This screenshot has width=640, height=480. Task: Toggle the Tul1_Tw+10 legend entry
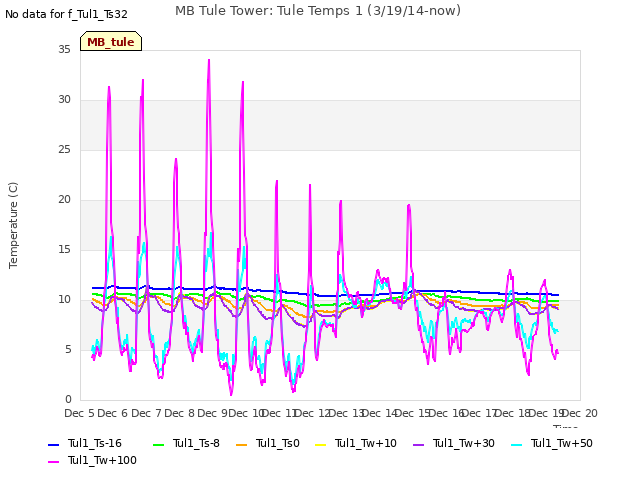(x=356, y=443)
